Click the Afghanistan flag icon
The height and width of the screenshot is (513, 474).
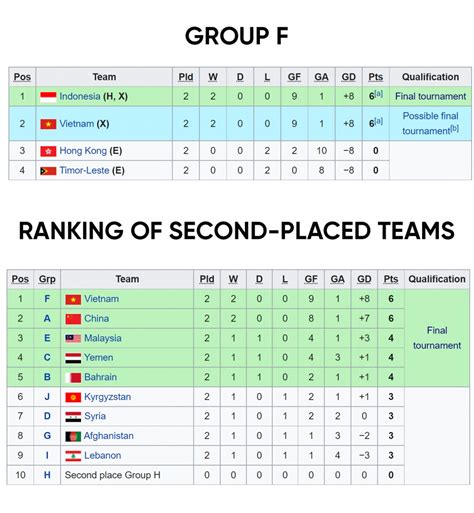(73, 436)
